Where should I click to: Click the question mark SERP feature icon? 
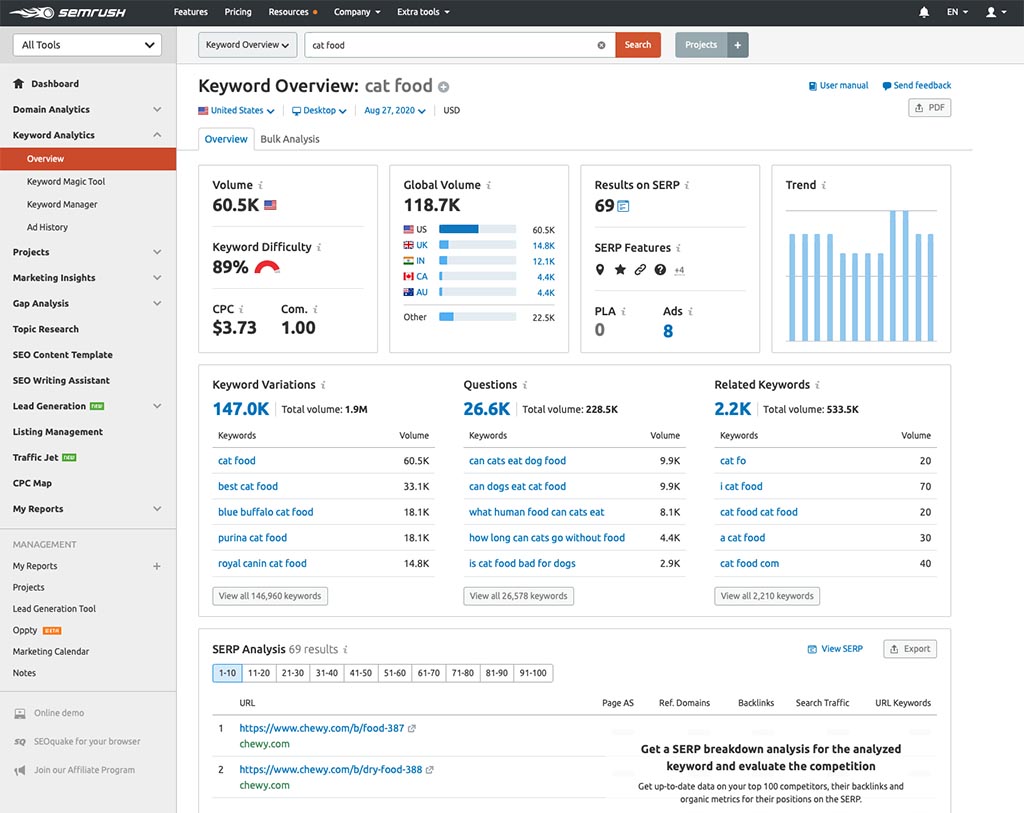660,269
